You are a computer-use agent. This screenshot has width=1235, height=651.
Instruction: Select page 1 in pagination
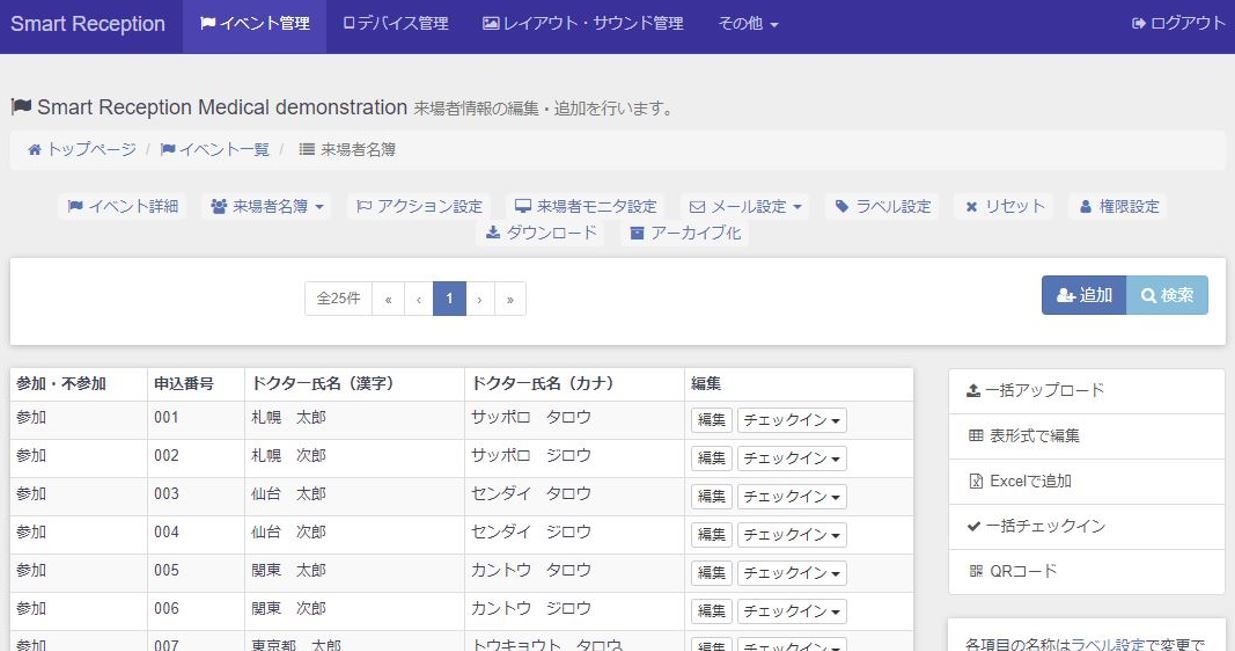(450, 298)
